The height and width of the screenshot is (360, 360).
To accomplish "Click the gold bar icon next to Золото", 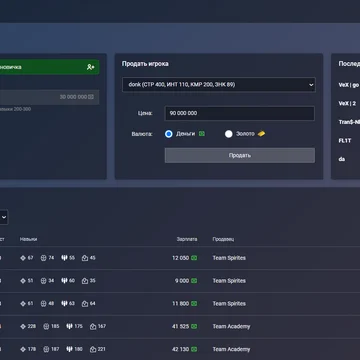I will 261,134.
